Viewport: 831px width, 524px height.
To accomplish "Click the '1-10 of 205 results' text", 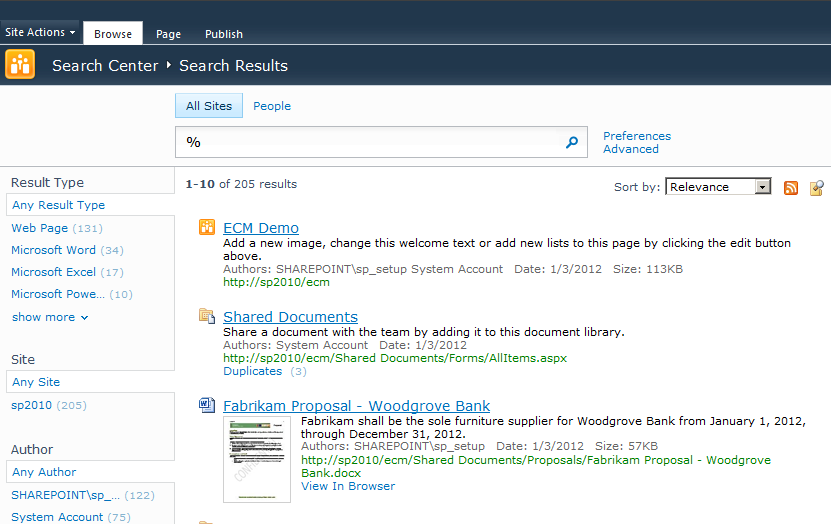I will [241, 184].
